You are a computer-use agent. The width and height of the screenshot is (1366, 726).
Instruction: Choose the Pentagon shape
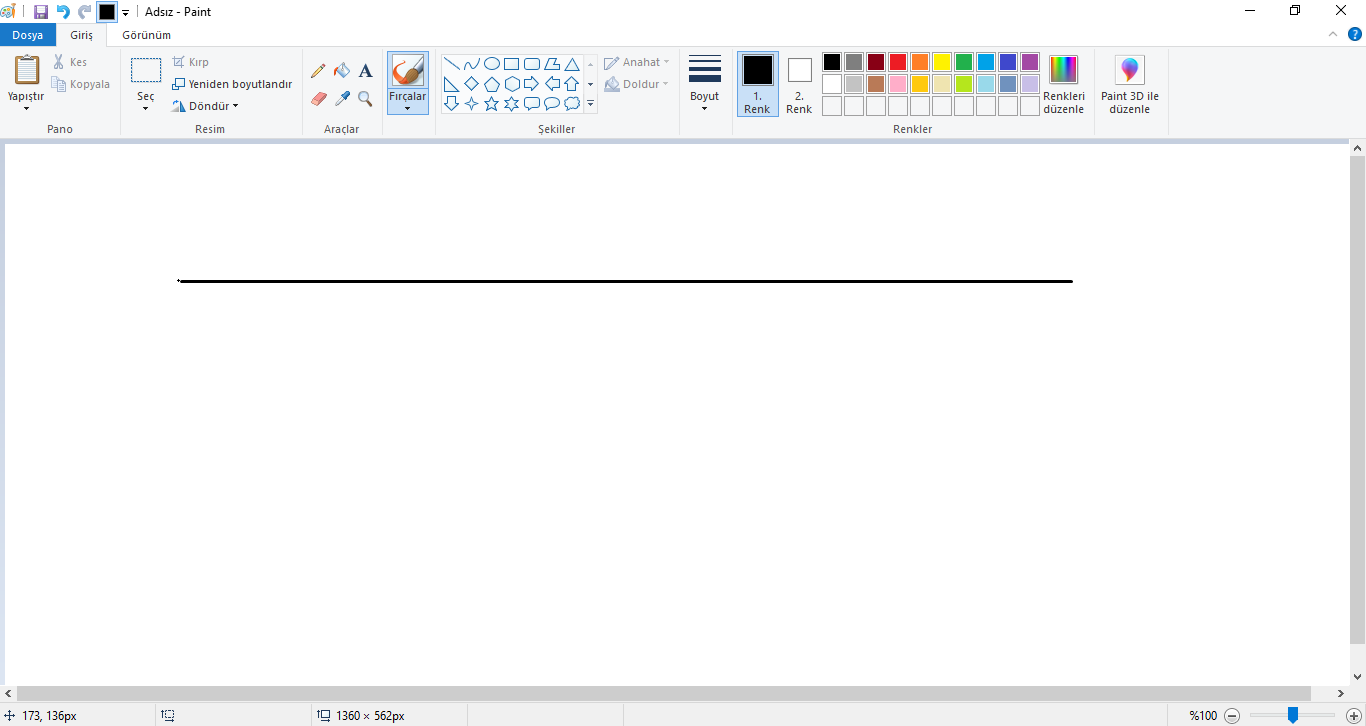click(492, 84)
